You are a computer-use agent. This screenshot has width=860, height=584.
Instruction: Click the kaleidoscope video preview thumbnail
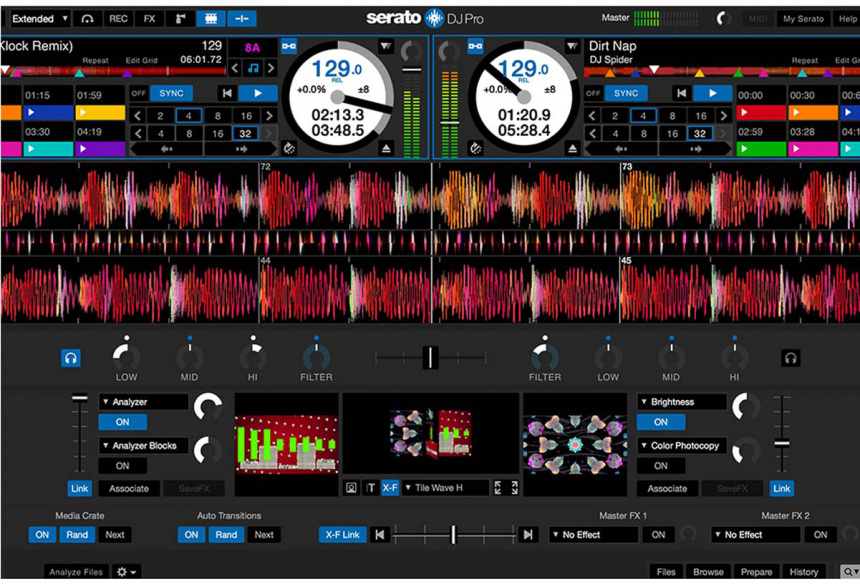[x=573, y=438]
